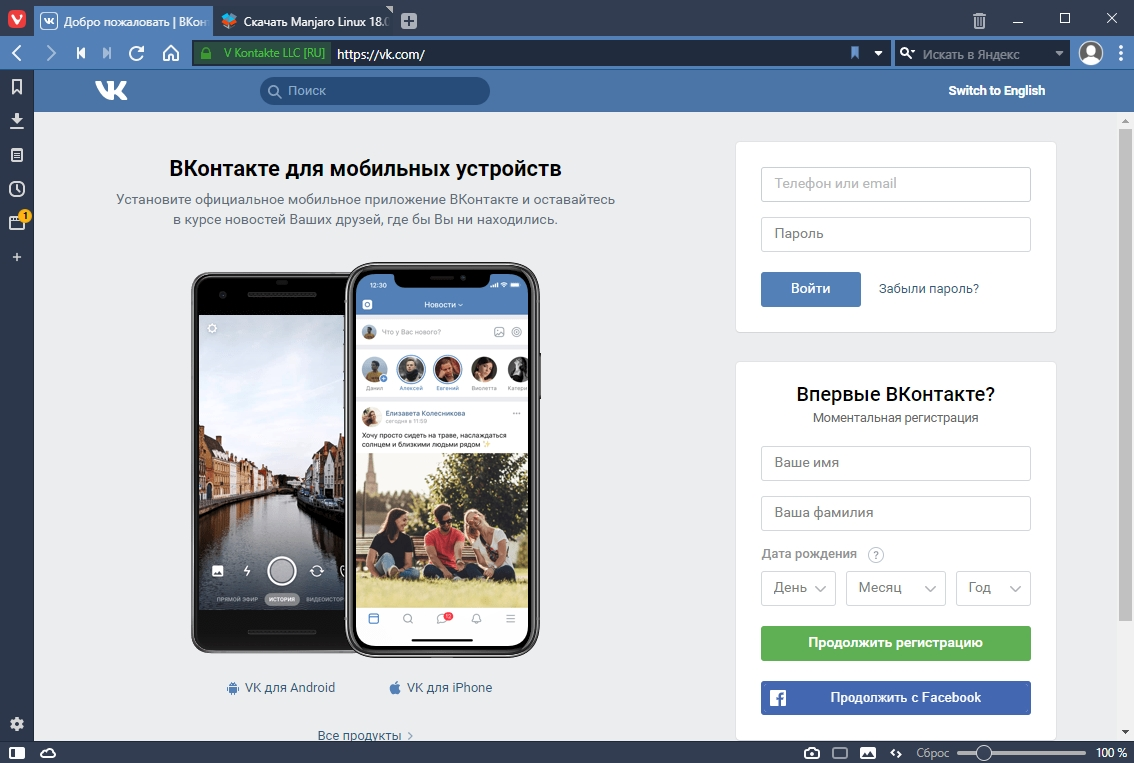Open a new tab with plus button
The width and height of the screenshot is (1134, 763).
click(409, 21)
